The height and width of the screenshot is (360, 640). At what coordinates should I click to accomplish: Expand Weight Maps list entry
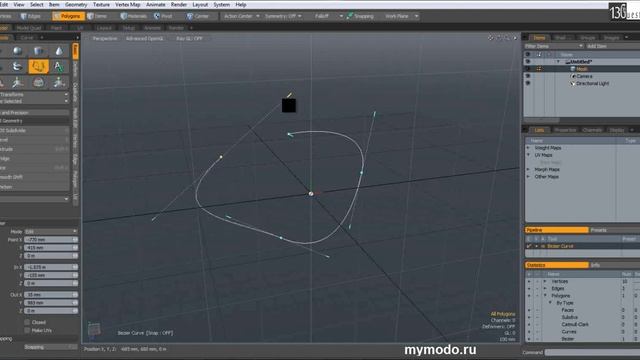point(528,148)
